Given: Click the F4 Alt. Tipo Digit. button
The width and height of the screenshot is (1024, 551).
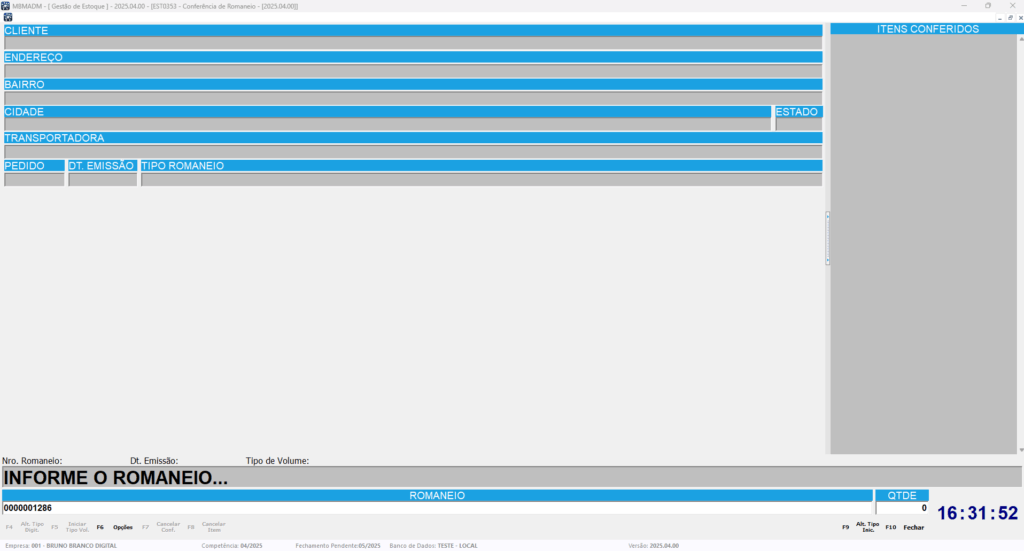Looking at the screenshot, I should (25, 527).
